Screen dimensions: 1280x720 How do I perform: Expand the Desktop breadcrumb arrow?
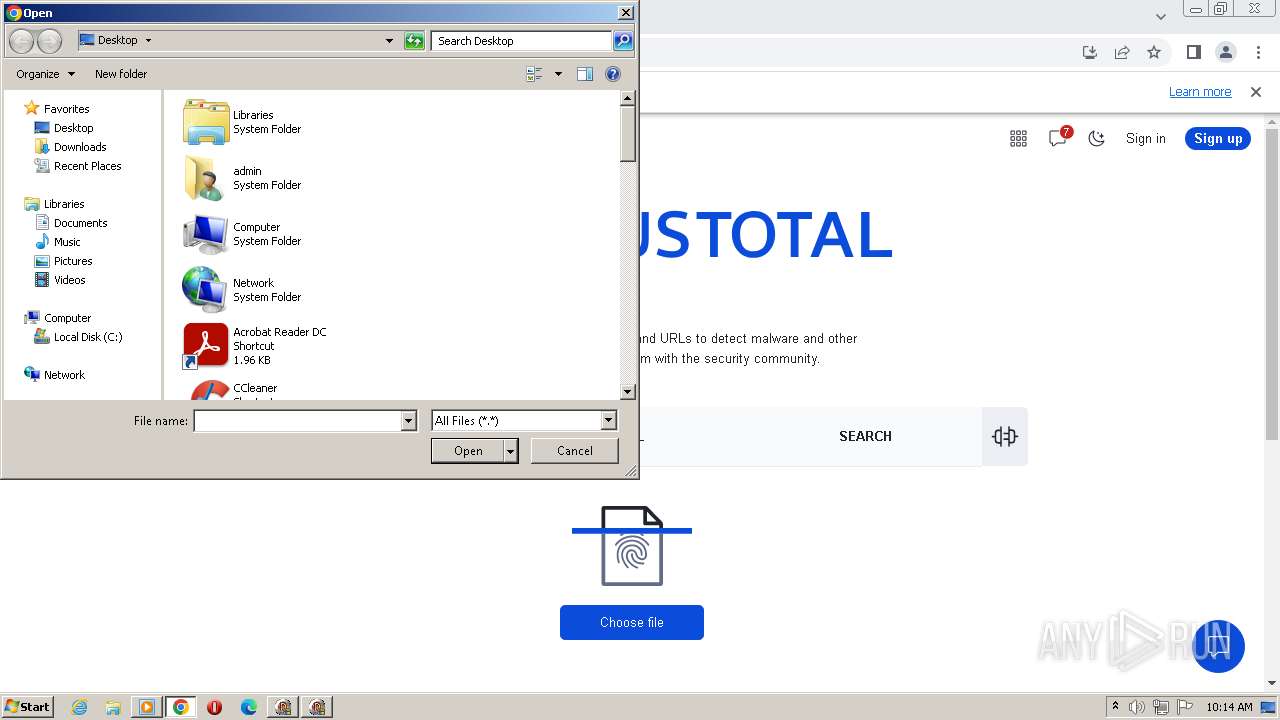pos(148,41)
